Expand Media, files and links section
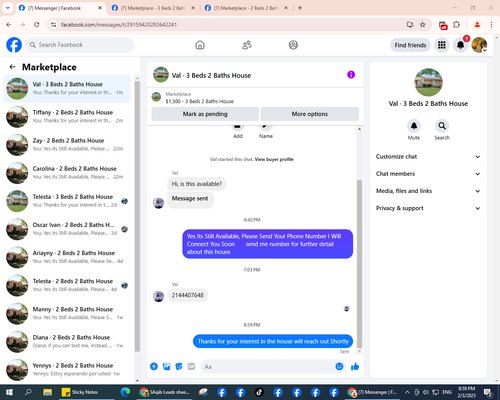The width and height of the screenshot is (500, 400). click(428, 191)
